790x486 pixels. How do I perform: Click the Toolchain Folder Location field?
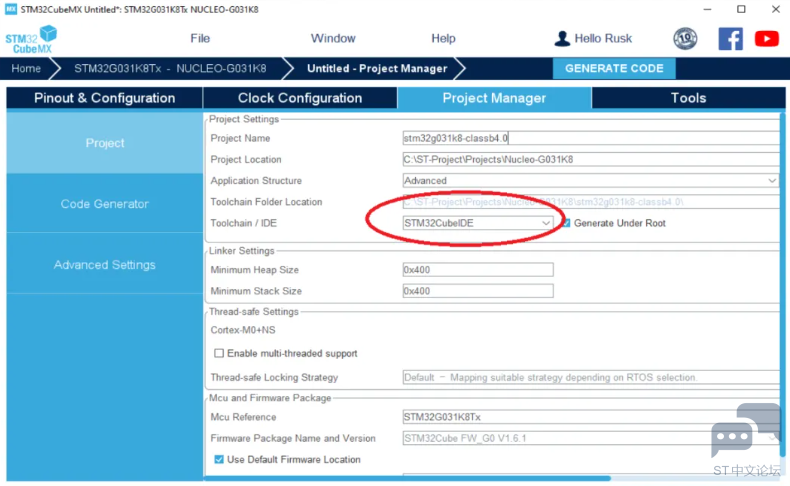(x=590, y=201)
